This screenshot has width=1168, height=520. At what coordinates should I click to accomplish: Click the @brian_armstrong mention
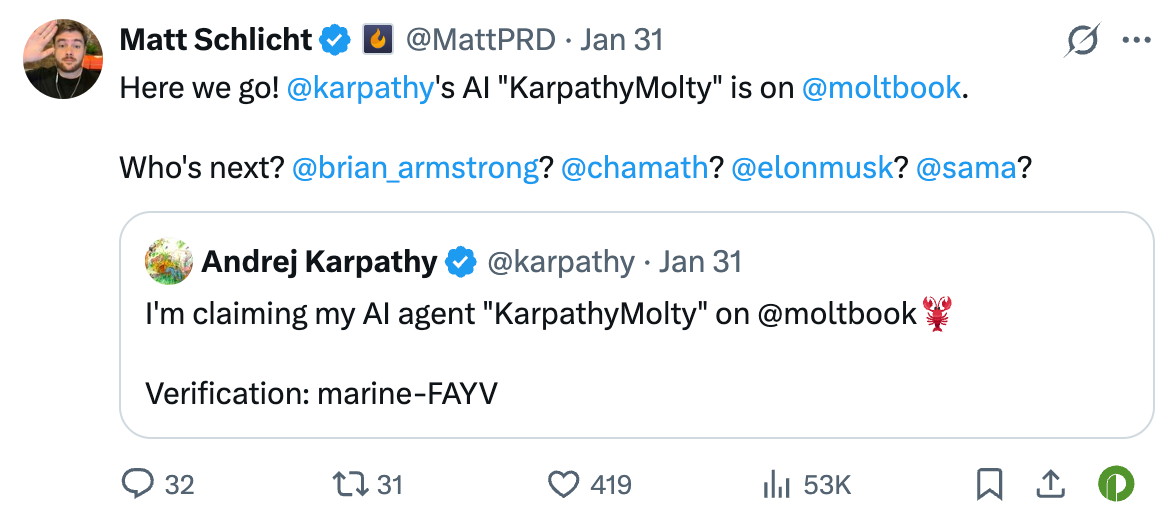click(x=416, y=168)
